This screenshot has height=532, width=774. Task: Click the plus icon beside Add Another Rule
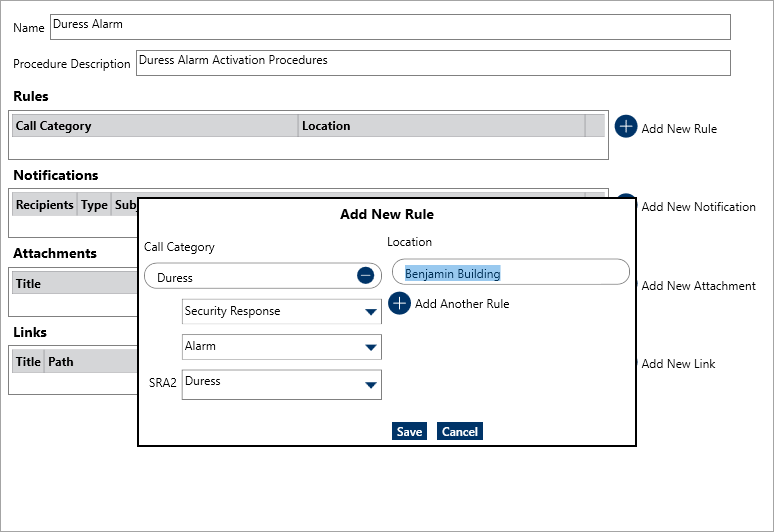tap(399, 303)
